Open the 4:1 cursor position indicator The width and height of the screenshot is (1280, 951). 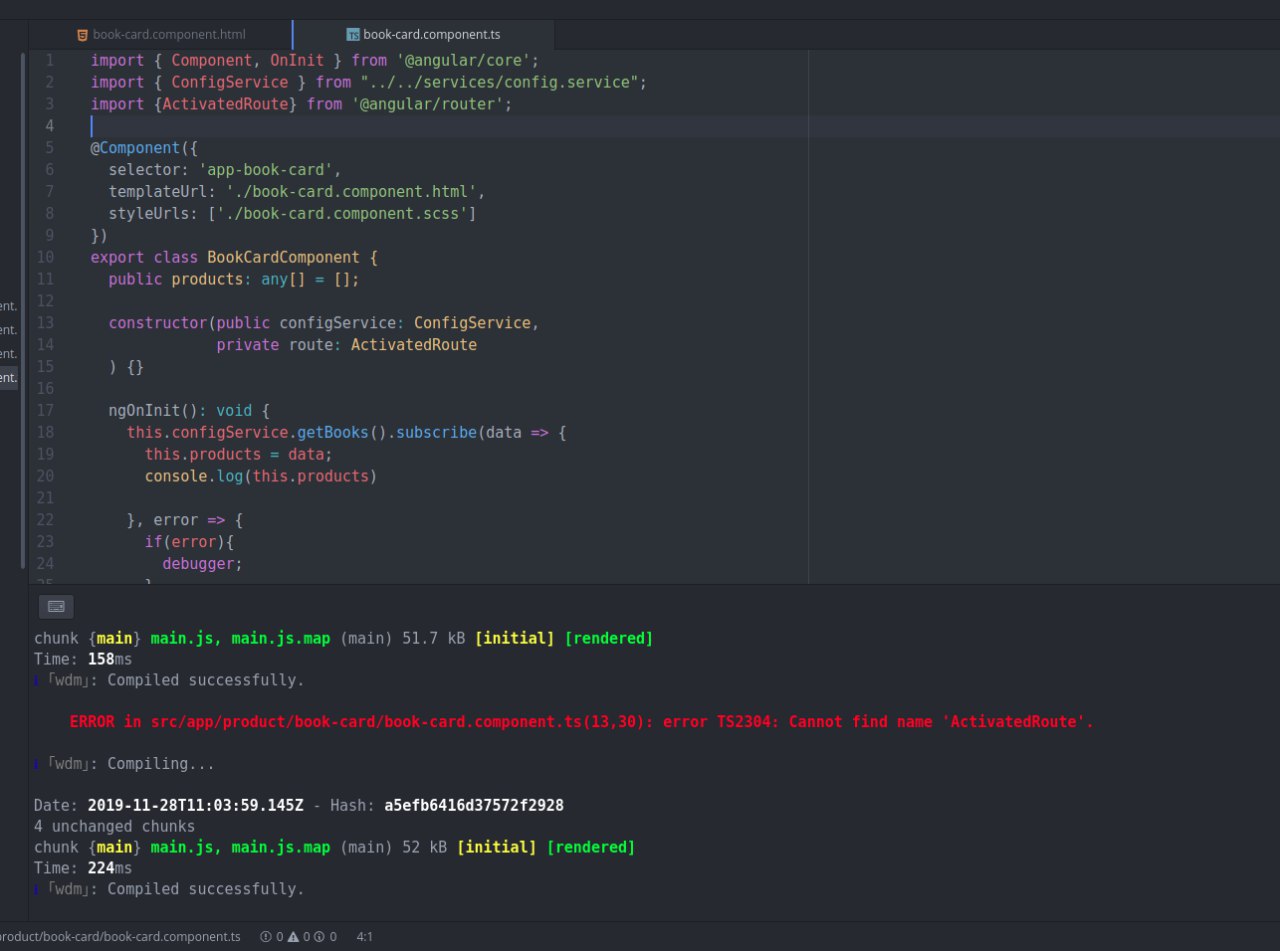point(365,937)
